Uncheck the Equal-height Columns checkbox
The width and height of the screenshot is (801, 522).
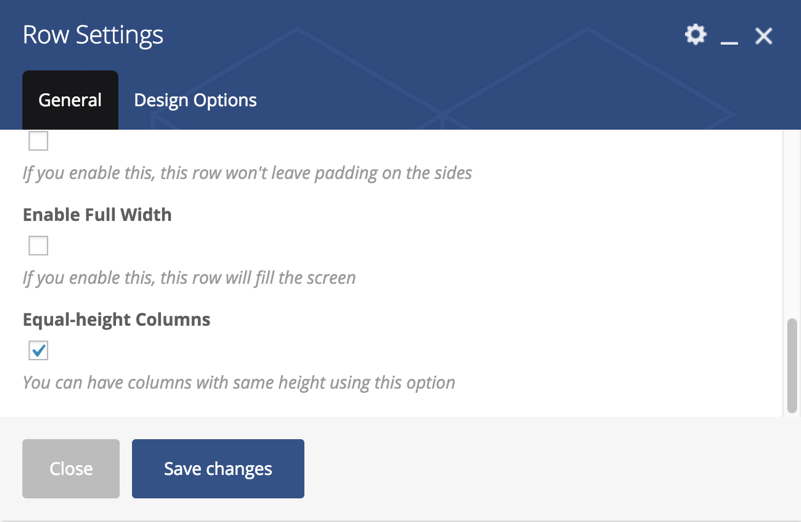click(38, 350)
